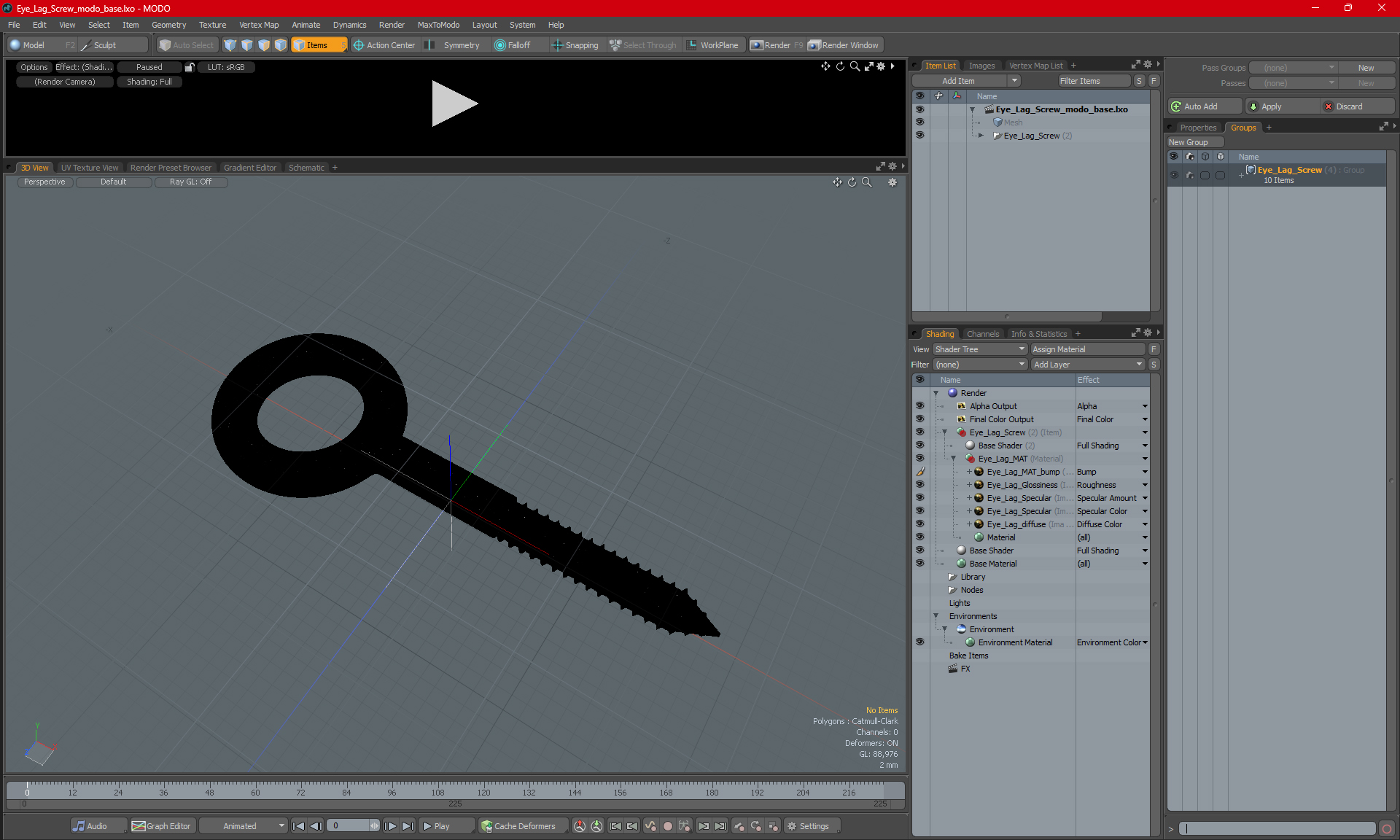Toggle visibility of Base Material layer

(x=919, y=564)
